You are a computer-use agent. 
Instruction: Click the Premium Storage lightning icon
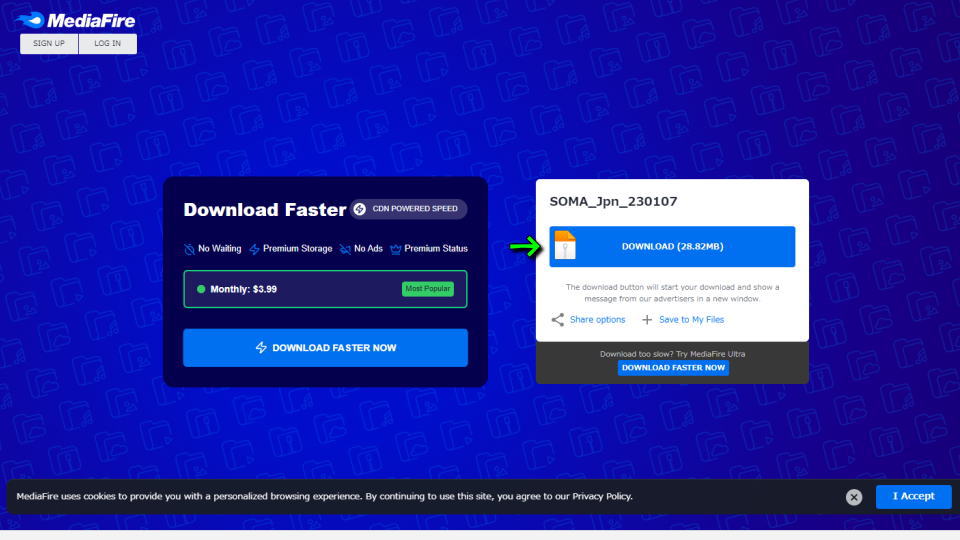(x=254, y=249)
